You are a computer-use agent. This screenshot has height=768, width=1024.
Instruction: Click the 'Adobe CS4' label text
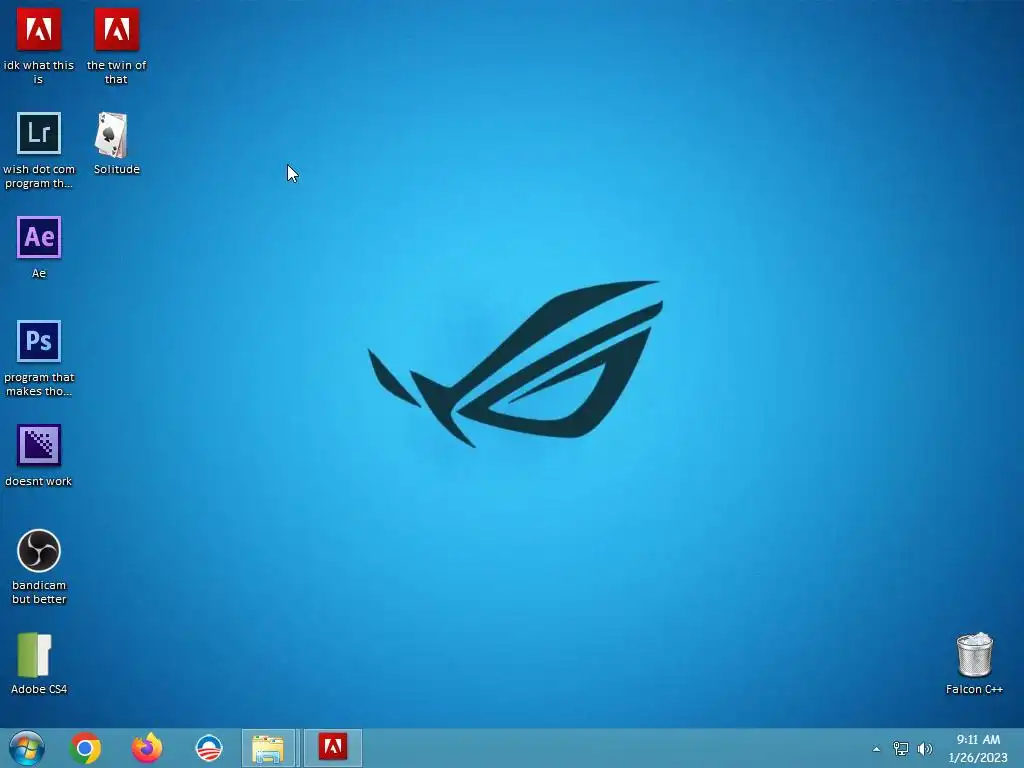[x=39, y=689]
